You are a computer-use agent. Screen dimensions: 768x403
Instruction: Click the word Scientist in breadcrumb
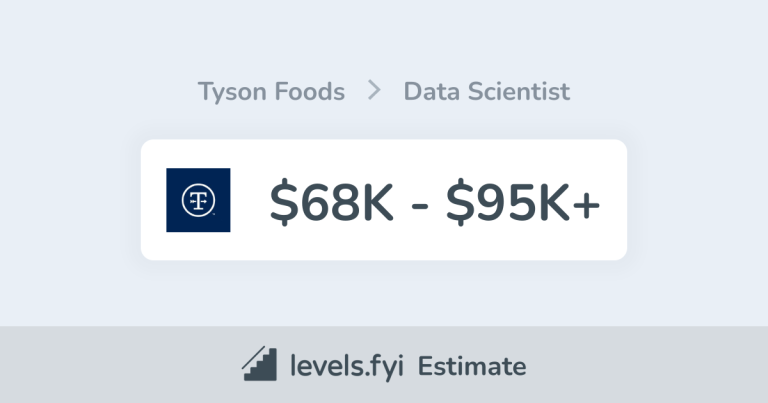coord(519,92)
